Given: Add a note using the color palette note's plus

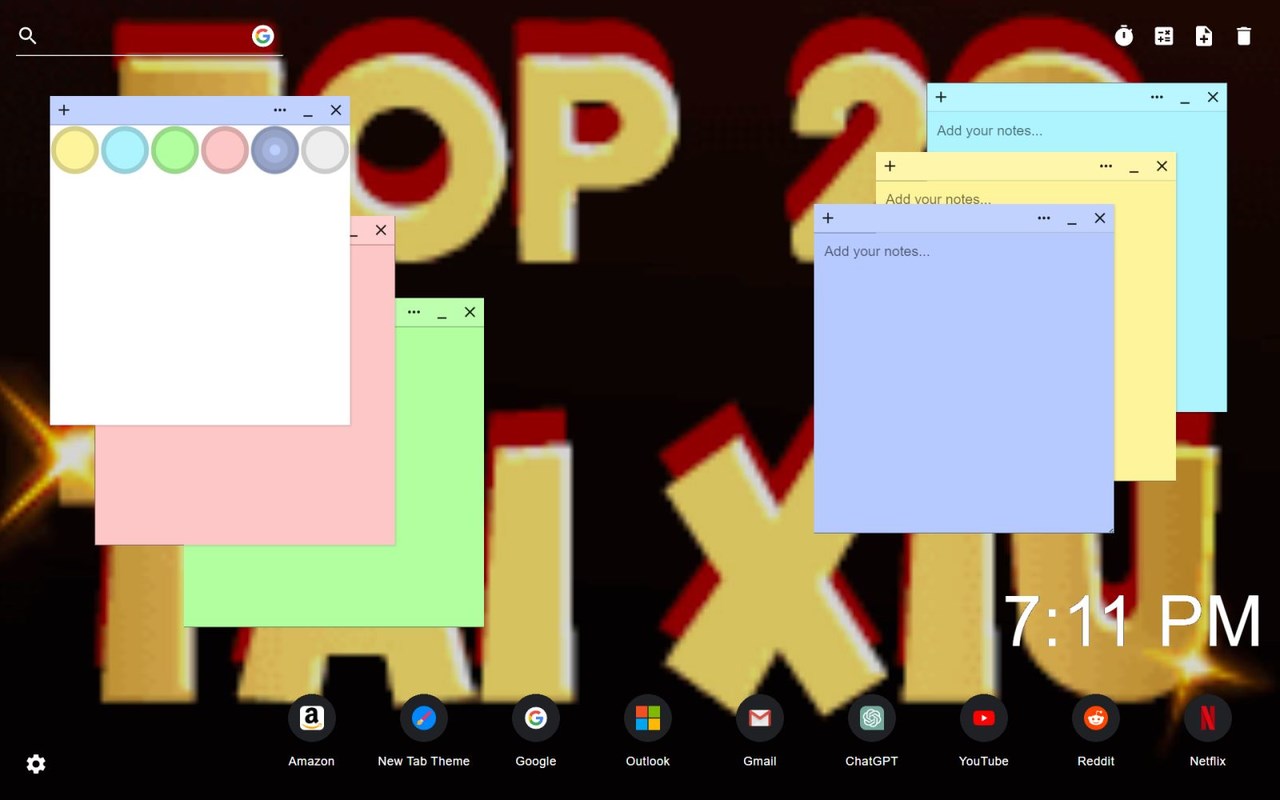Looking at the screenshot, I should tap(64, 110).
